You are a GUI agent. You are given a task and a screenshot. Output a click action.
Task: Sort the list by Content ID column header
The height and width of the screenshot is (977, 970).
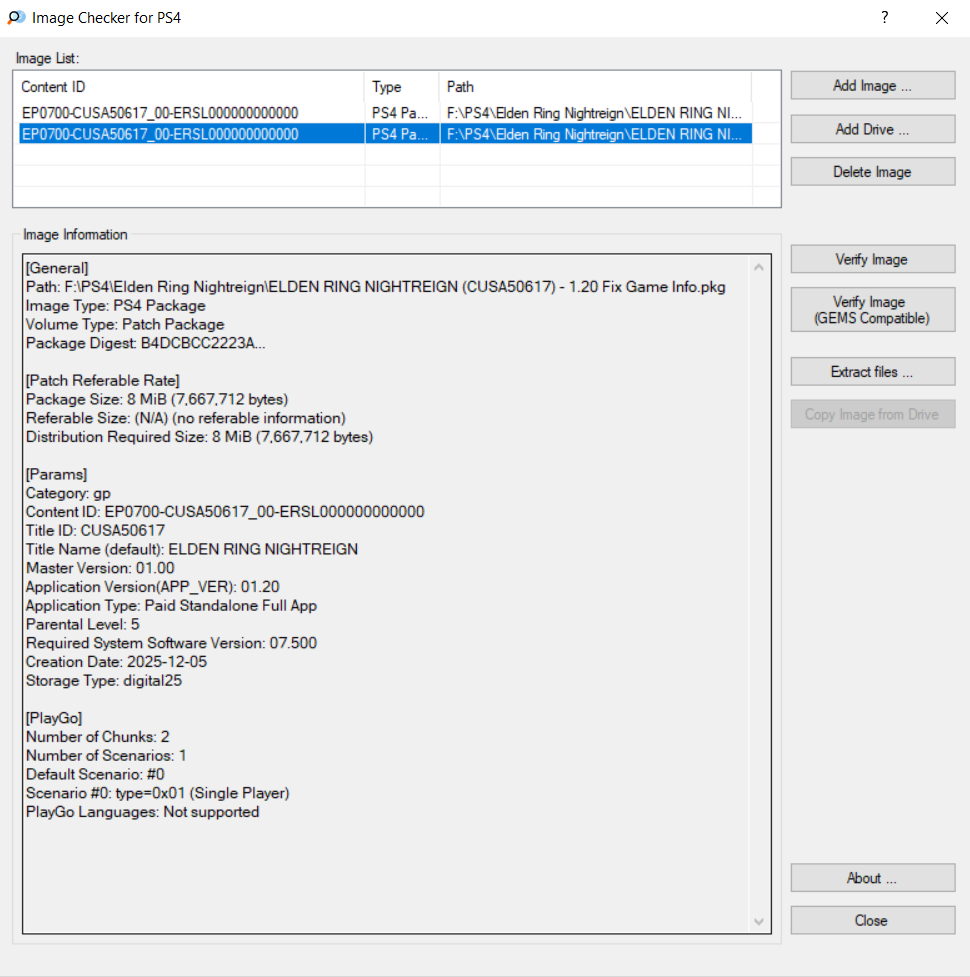coord(190,87)
